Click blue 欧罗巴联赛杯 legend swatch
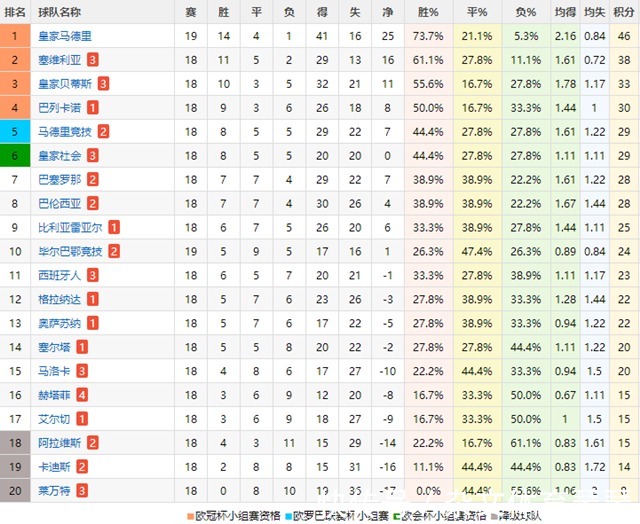640x524 pixels. tap(289, 517)
